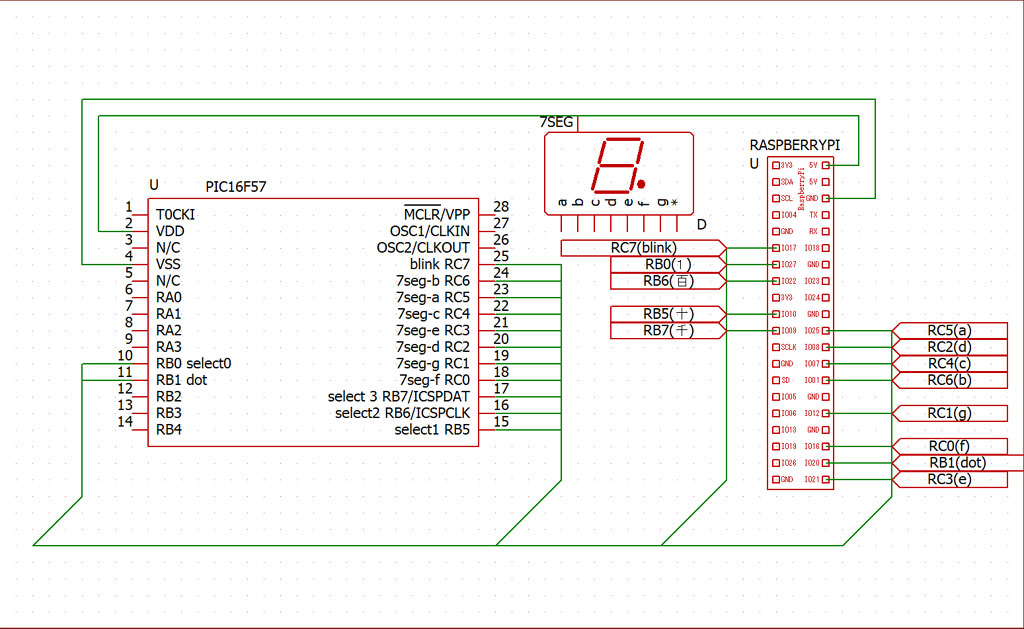
Task: Select the RC1(g) net label
Action: [x=950, y=413]
